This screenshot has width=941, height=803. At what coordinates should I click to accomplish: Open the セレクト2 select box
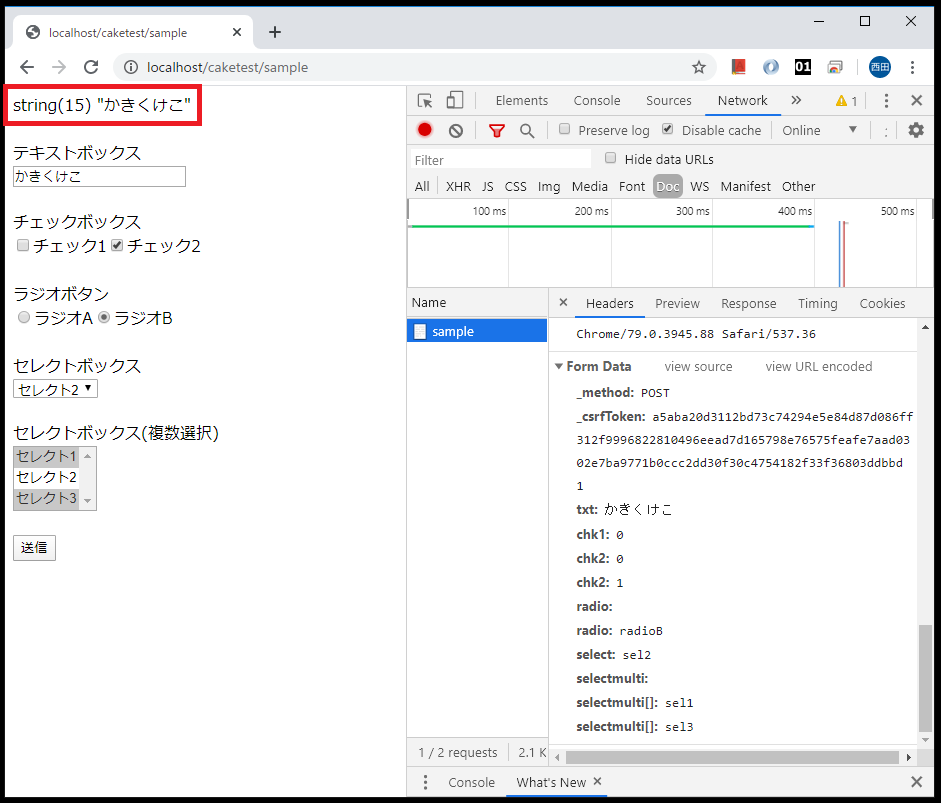click(56, 389)
